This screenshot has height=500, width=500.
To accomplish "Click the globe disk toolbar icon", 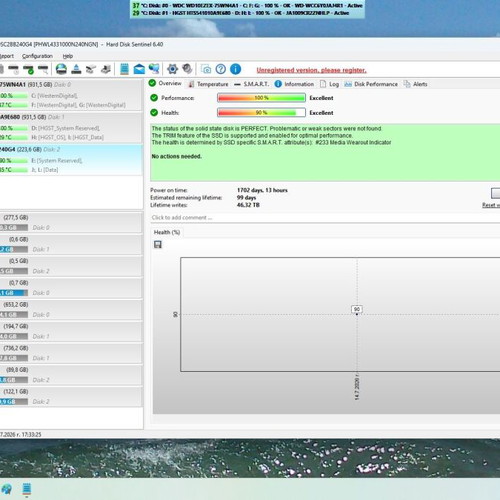I will pyautogui.click(x=61, y=69).
